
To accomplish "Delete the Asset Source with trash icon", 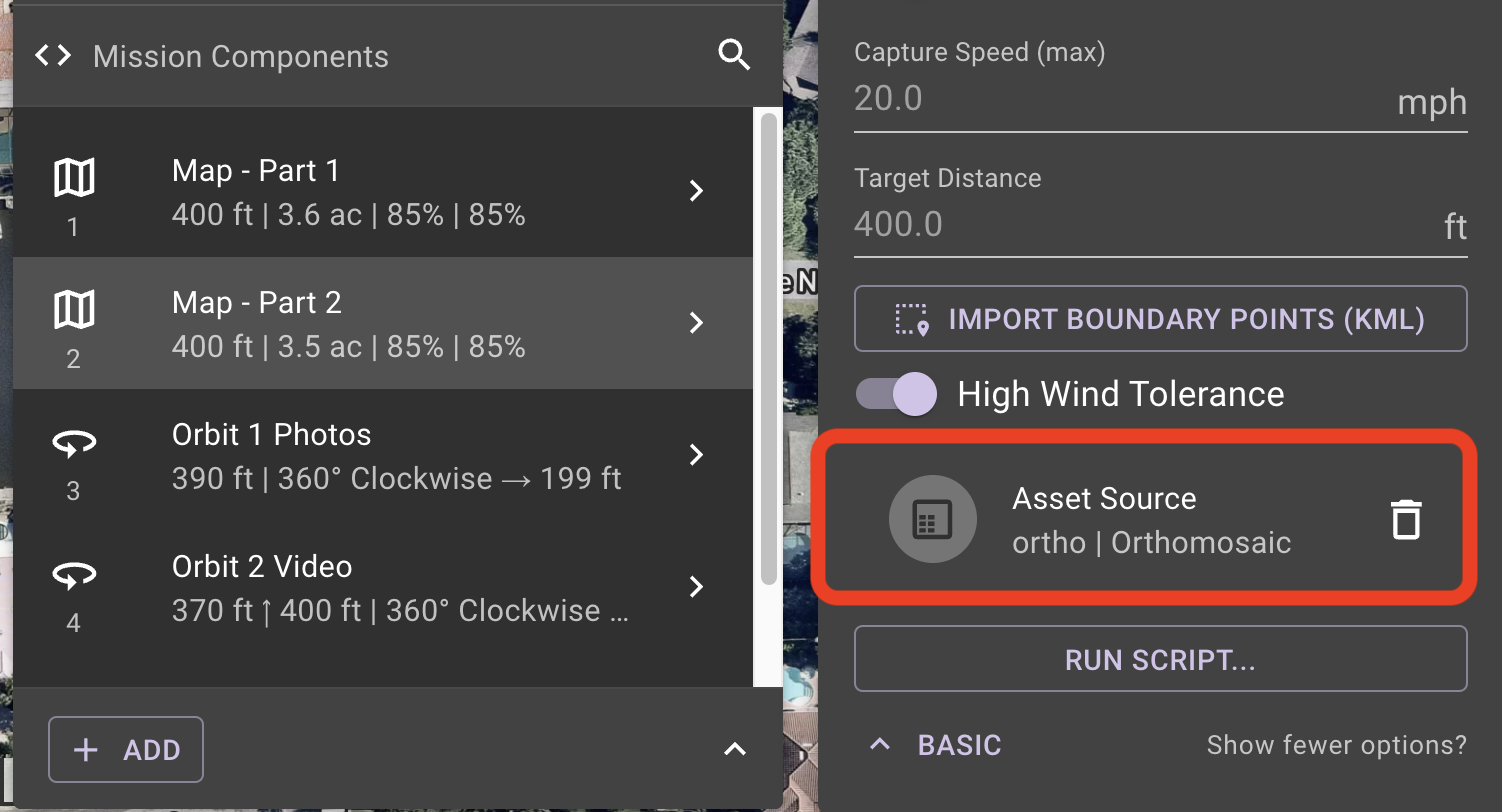I will [x=1406, y=520].
